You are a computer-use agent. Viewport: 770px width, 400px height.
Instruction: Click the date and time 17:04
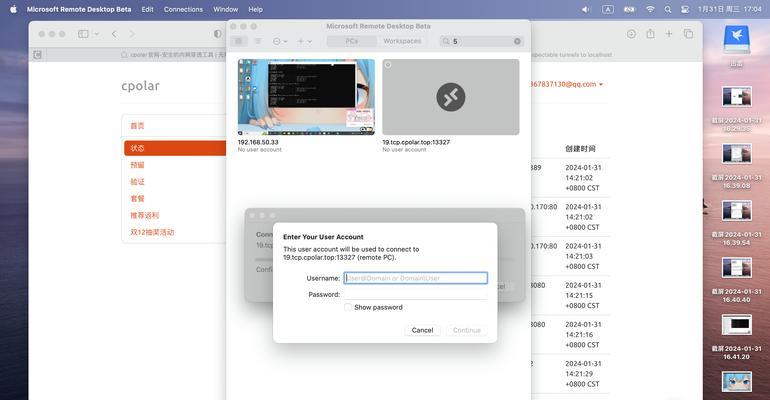click(729, 9)
